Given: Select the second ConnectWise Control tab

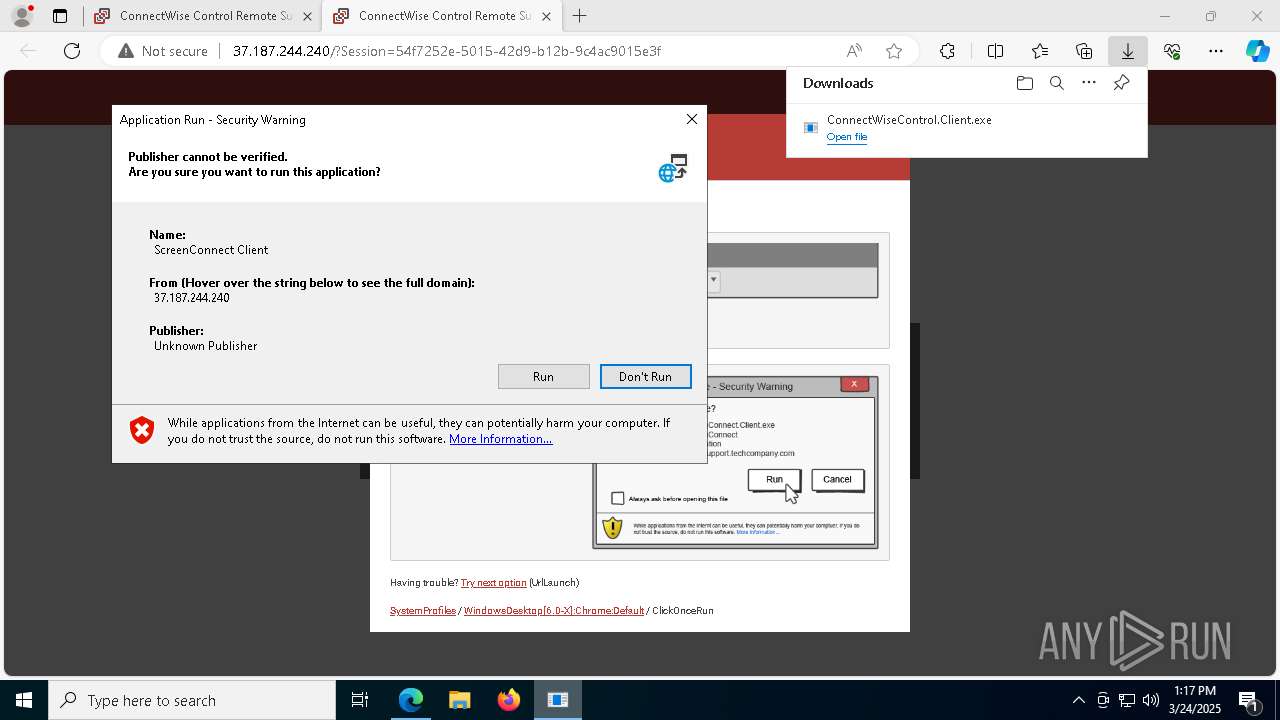Looking at the screenshot, I should [x=440, y=16].
